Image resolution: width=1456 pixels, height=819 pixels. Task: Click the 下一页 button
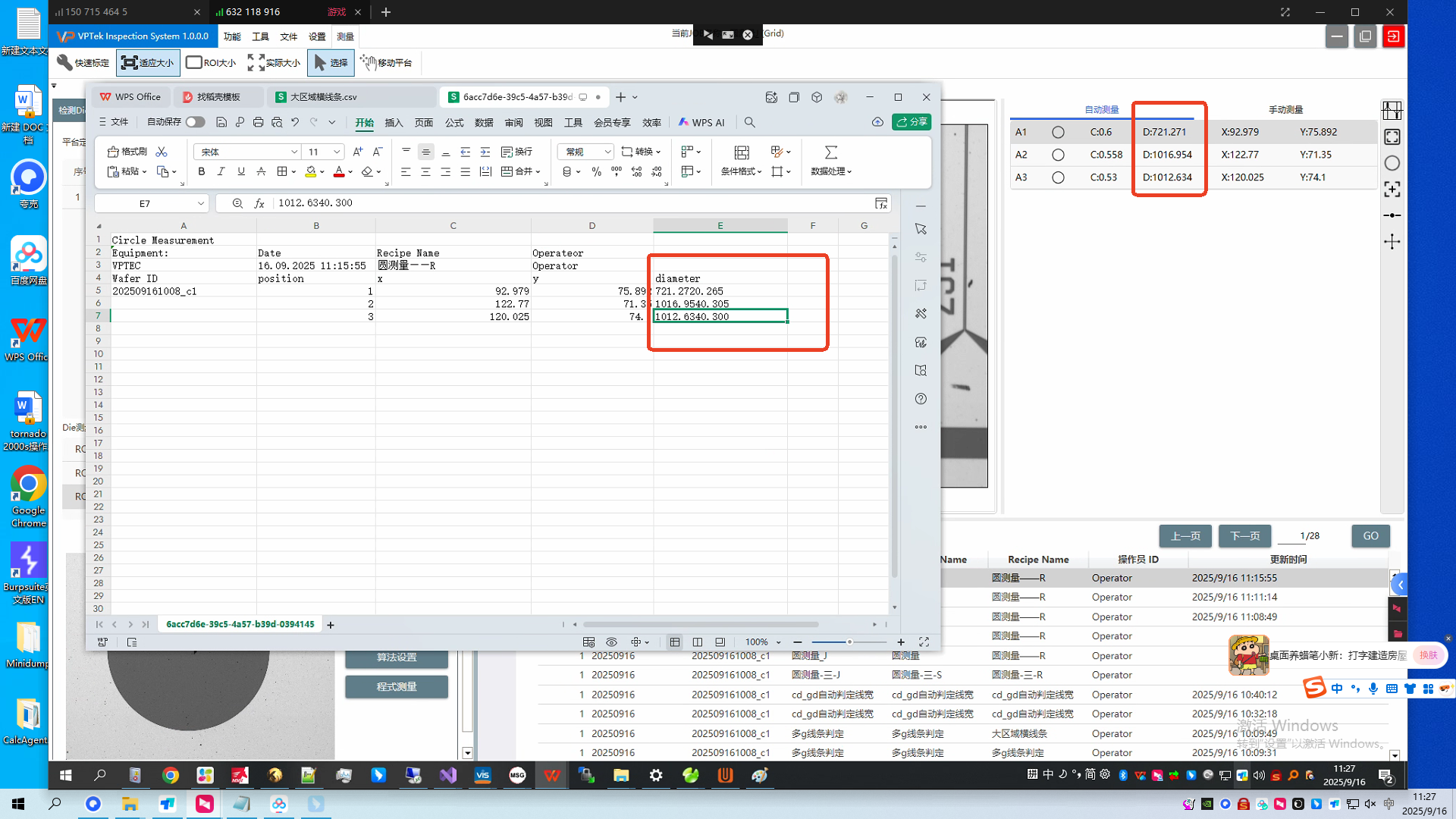click(x=1244, y=536)
